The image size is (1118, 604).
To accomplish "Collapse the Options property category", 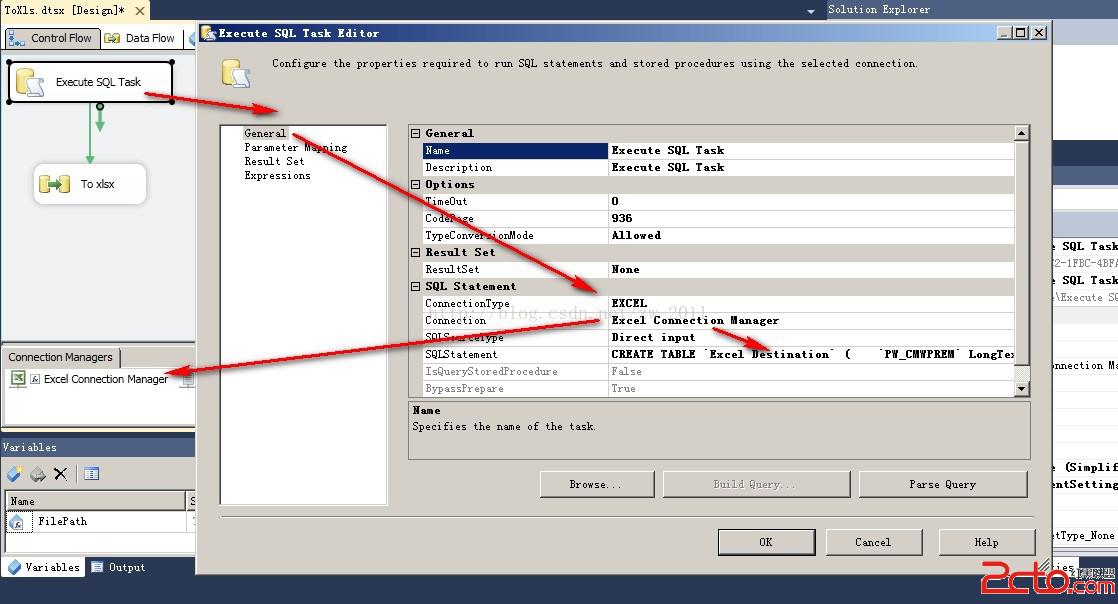I will tap(416, 185).
